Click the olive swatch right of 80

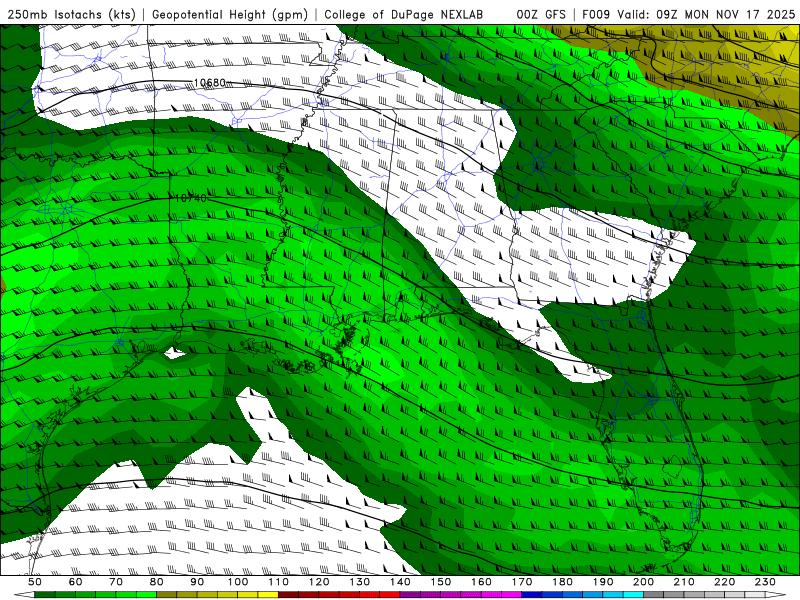tap(167, 595)
